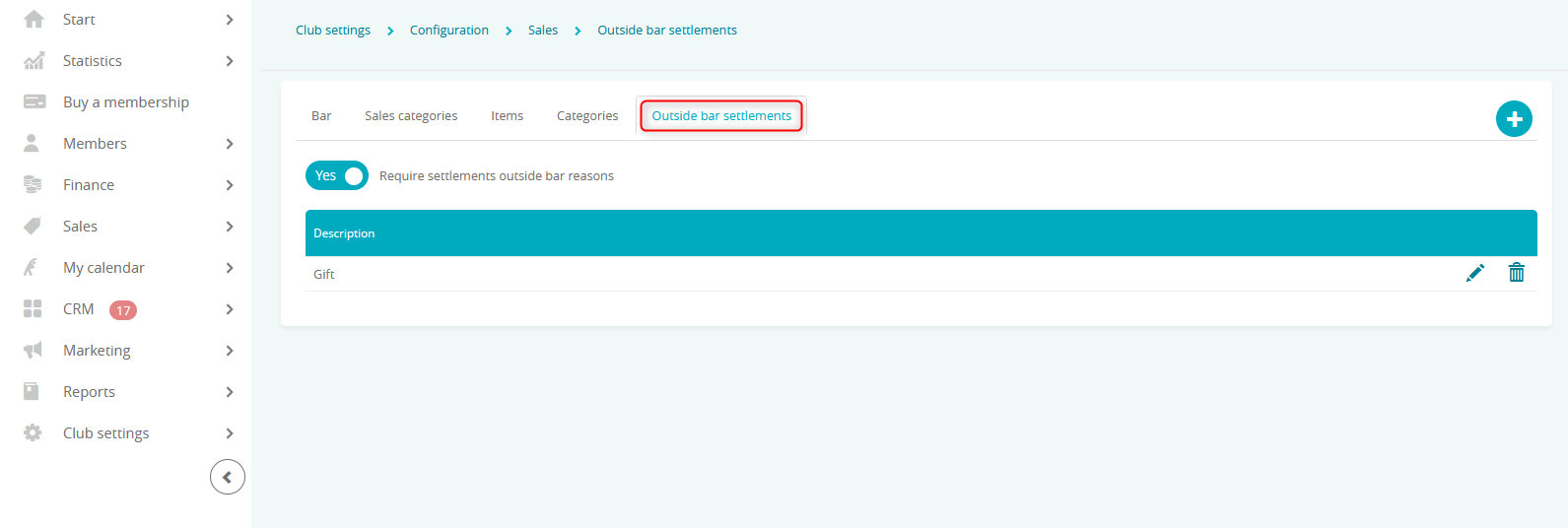Expand the Marketing menu chevron
Image resolution: width=1568 pixels, height=528 pixels.
[229, 351]
